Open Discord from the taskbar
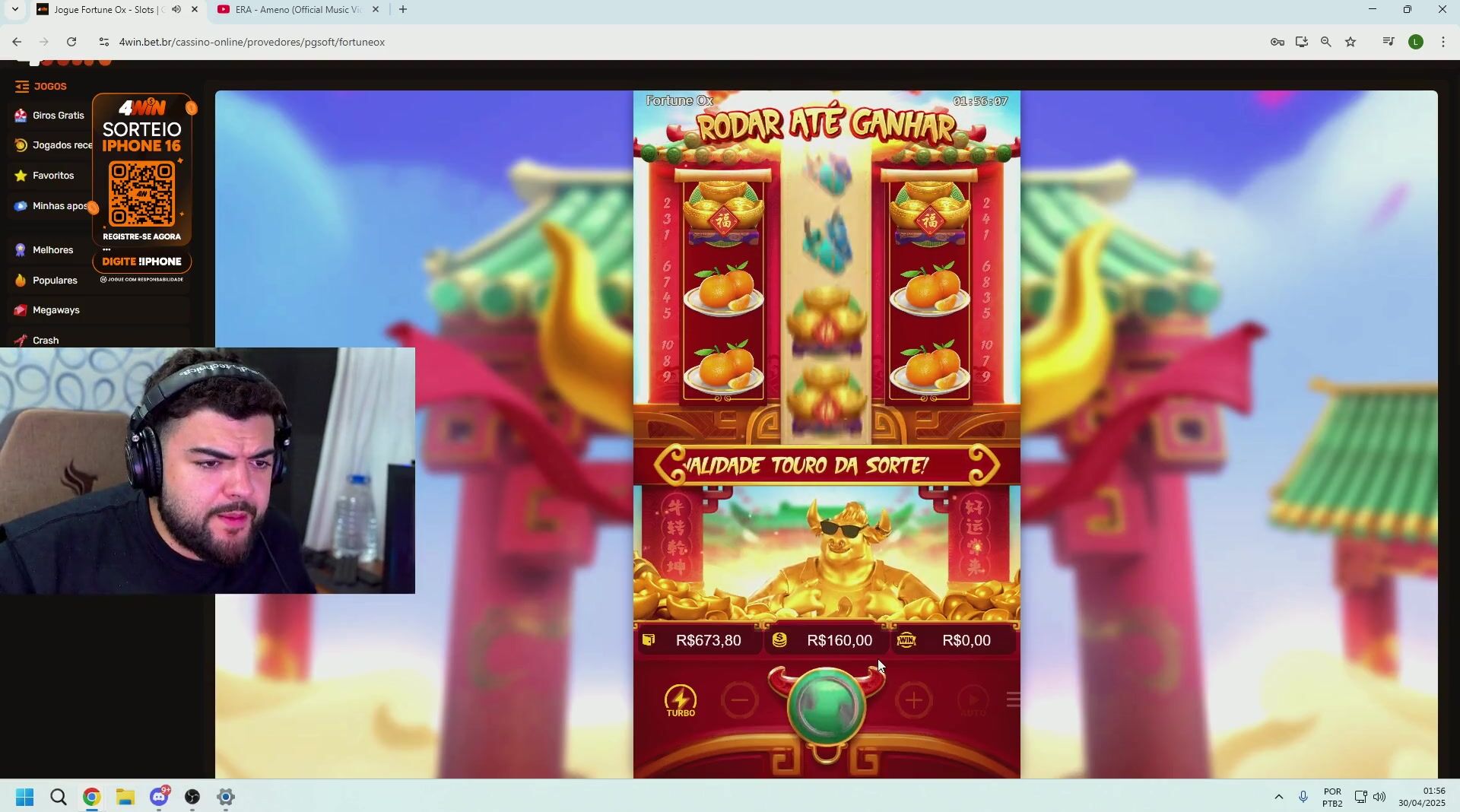This screenshot has height=812, width=1460. point(159,797)
